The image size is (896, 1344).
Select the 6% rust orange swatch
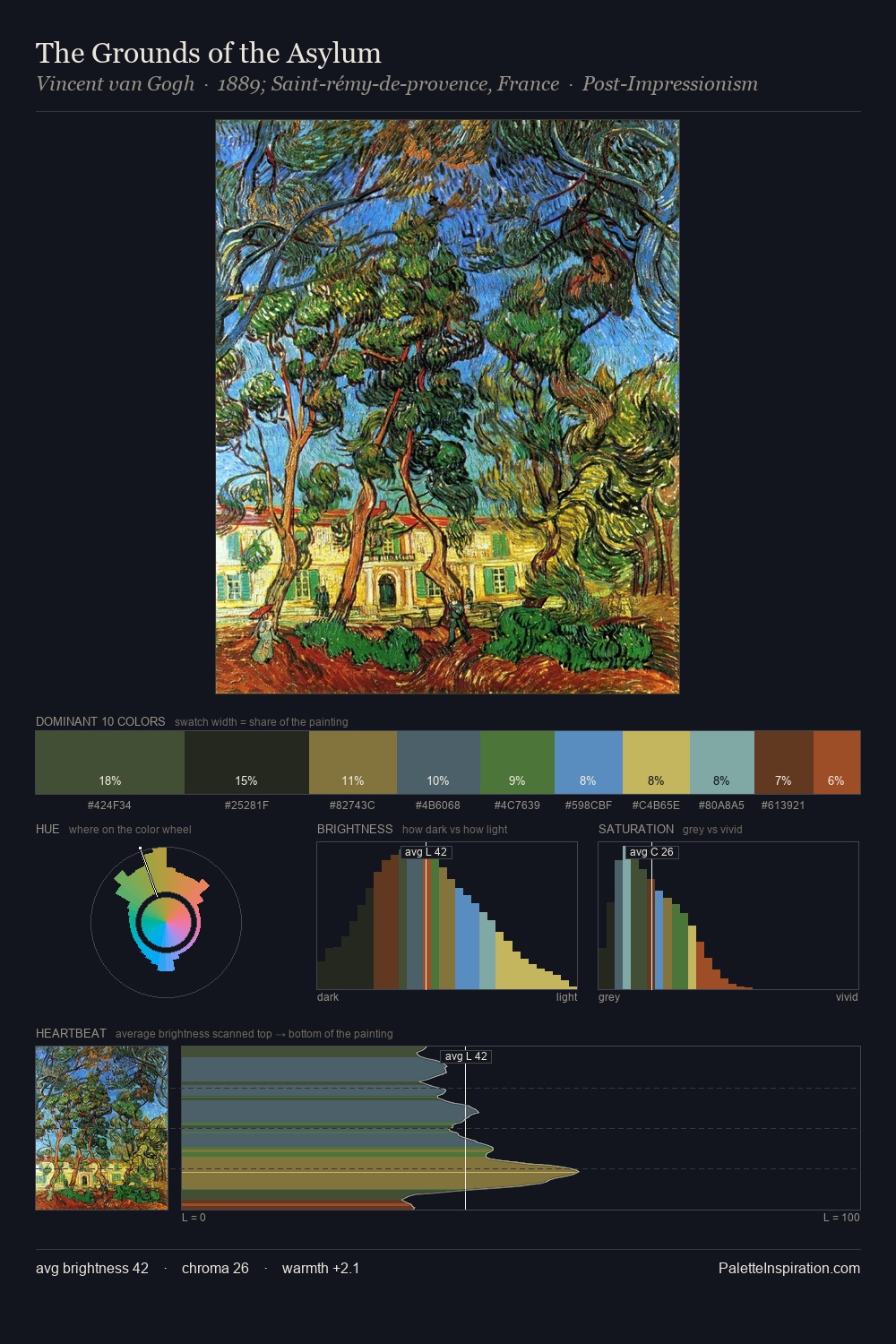837,762
